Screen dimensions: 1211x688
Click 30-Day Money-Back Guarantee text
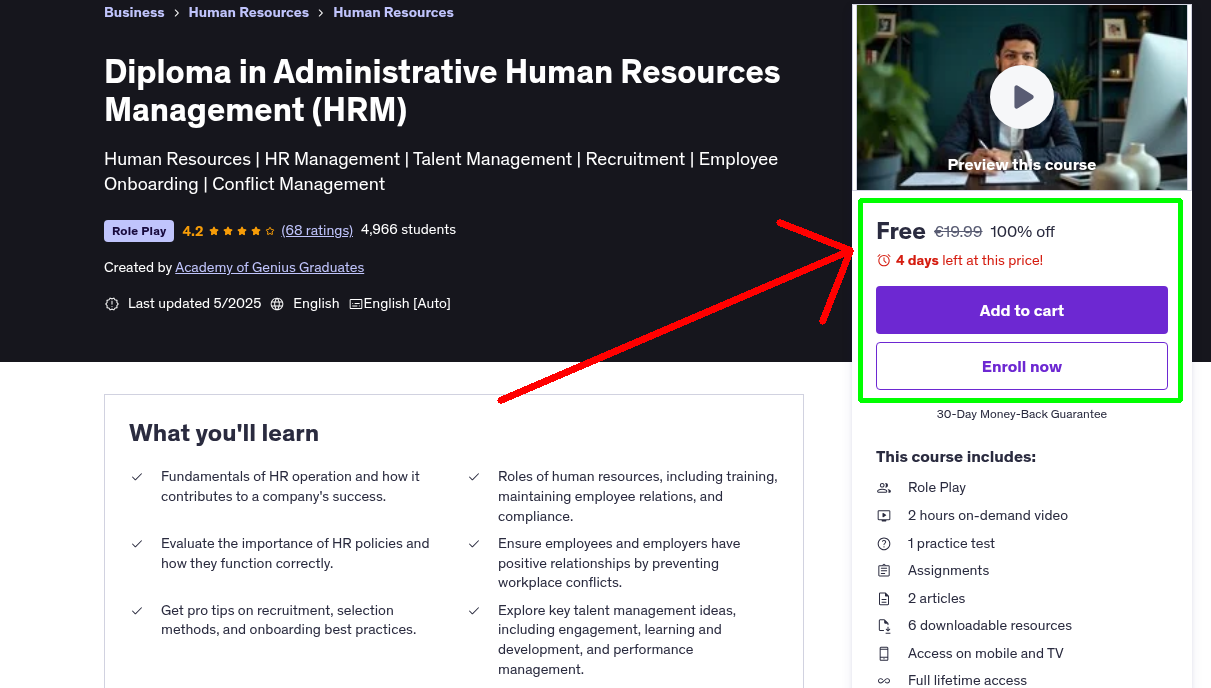click(1022, 414)
